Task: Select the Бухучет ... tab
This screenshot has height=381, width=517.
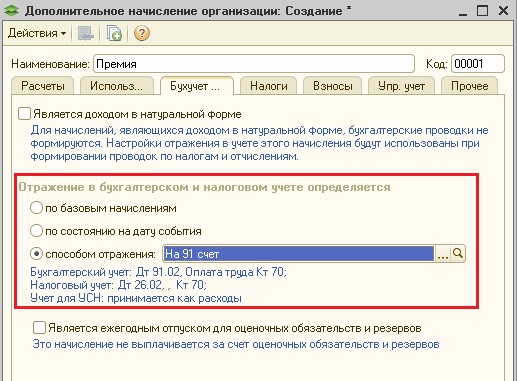Action: coord(197,86)
